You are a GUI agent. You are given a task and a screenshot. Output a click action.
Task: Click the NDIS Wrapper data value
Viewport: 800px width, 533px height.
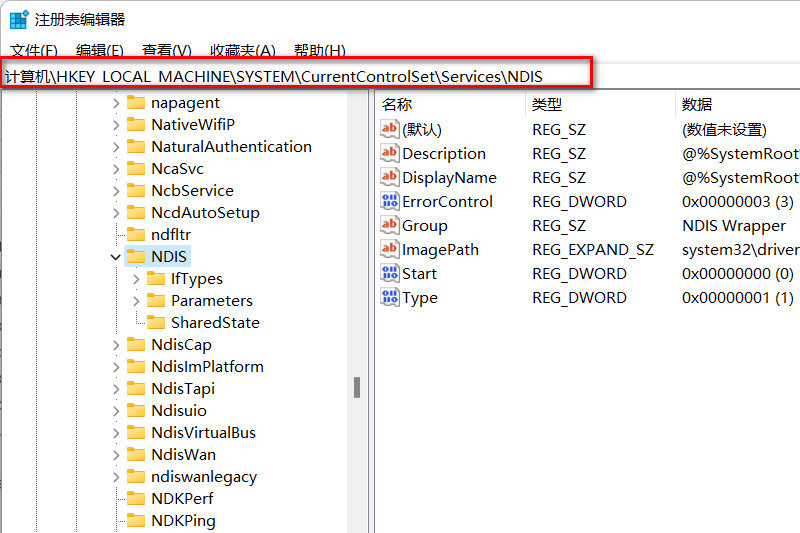pyautogui.click(x=734, y=225)
